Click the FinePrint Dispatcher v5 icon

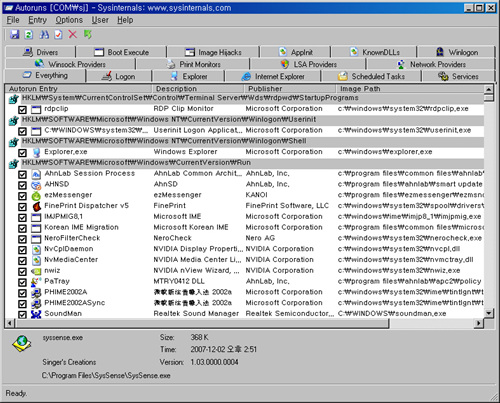[36, 206]
